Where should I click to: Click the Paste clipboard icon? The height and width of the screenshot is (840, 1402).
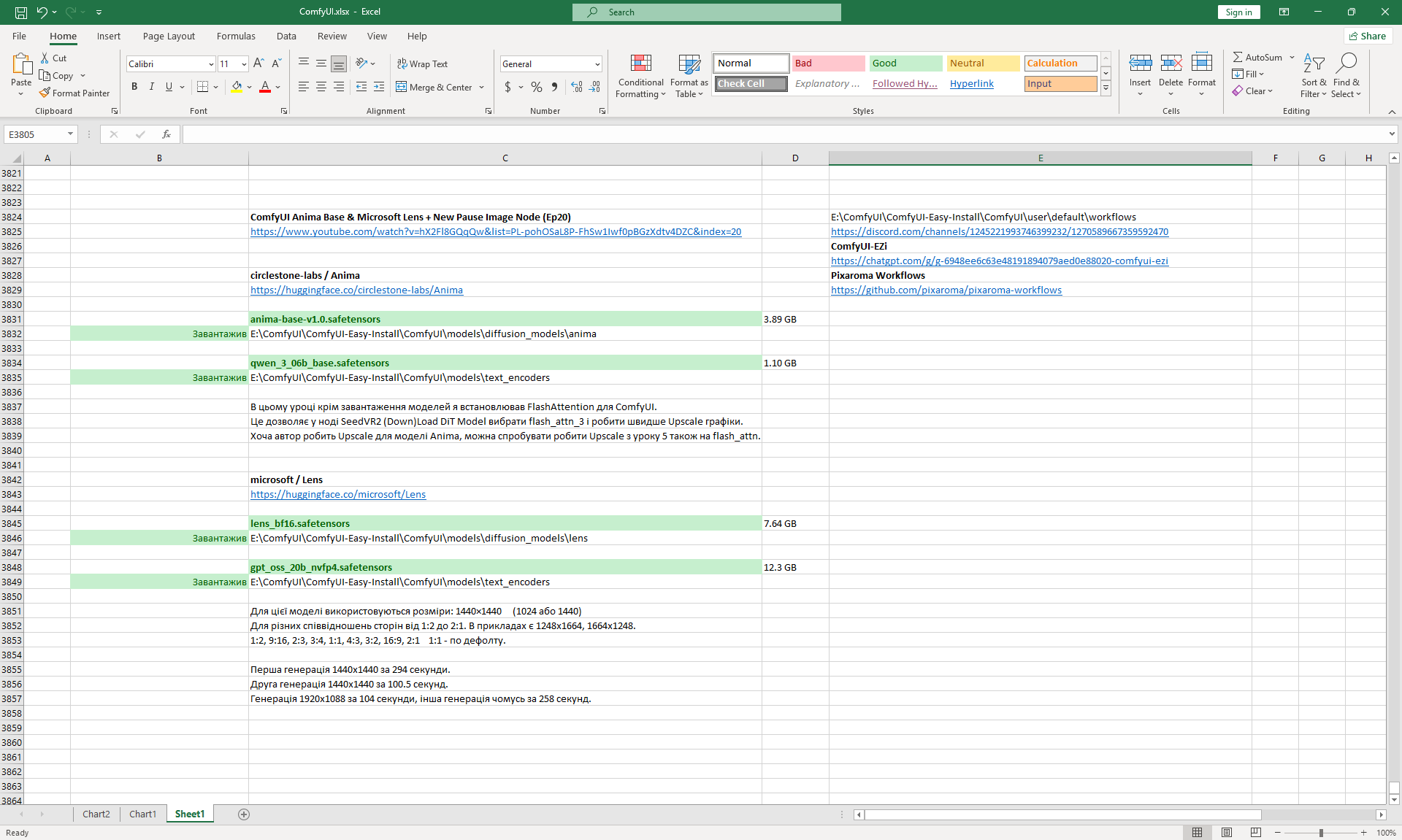click(x=21, y=65)
